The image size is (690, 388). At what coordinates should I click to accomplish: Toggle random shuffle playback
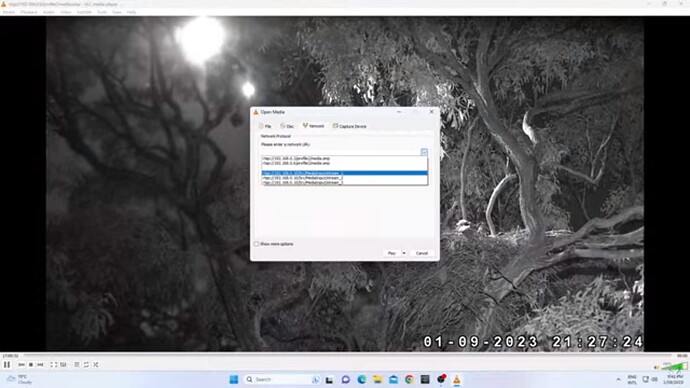[96, 365]
